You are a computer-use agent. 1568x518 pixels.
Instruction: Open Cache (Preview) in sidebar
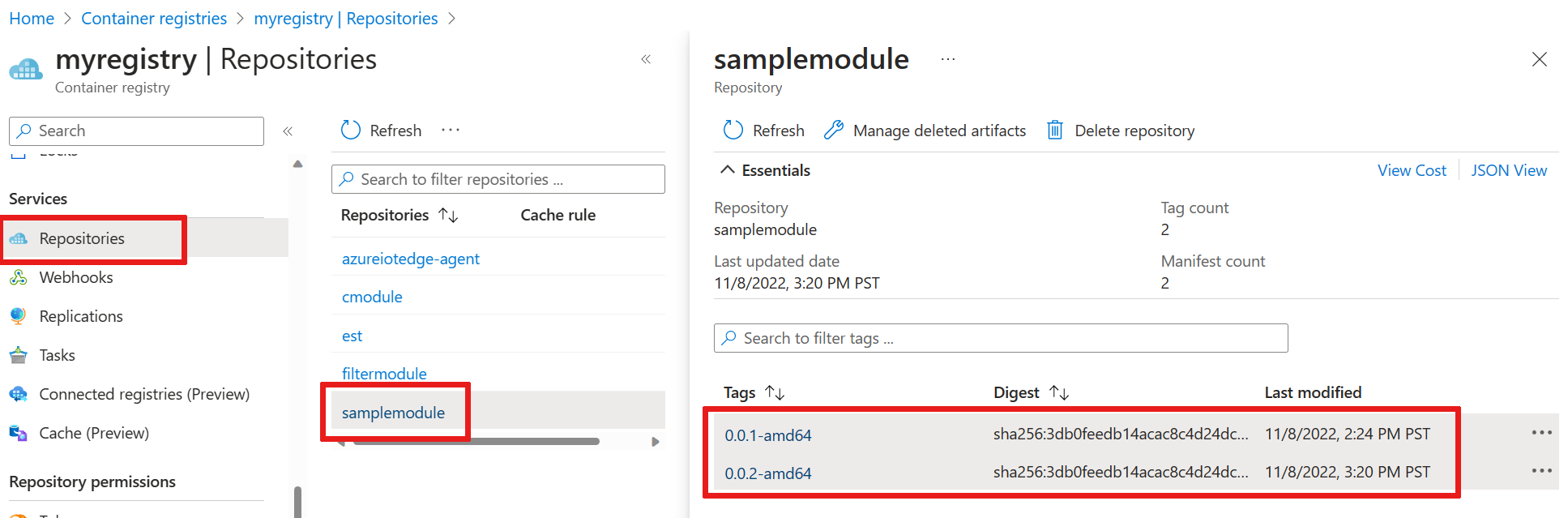pyautogui.click(x=94, y=433)
